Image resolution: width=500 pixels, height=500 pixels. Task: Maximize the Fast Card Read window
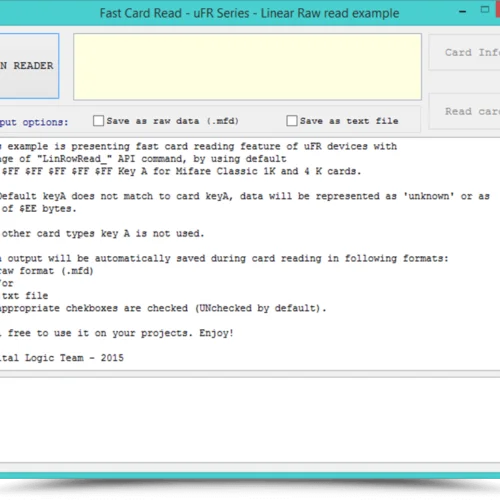coord(485,10)
